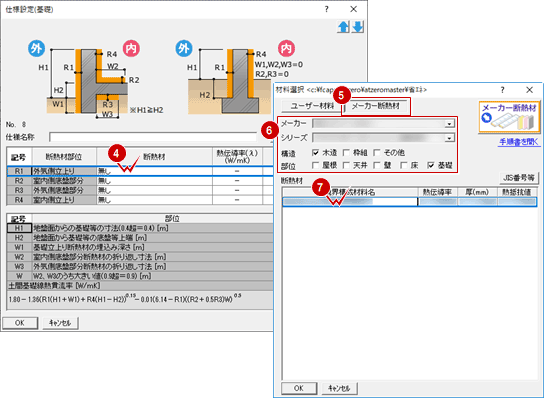Uncheck the 基礎 part checkbox
This screenshot has height=398, width=544.
click(x=431, y=165)
